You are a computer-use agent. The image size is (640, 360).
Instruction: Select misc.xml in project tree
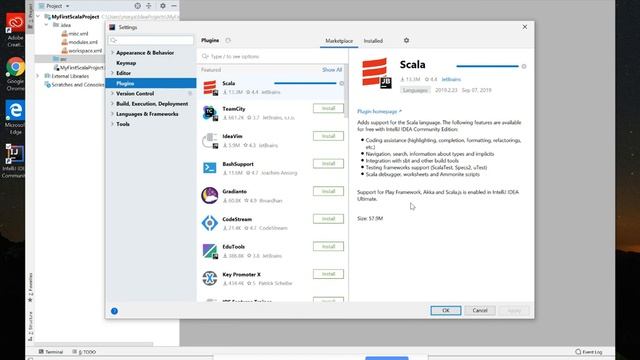pos(75,34)
